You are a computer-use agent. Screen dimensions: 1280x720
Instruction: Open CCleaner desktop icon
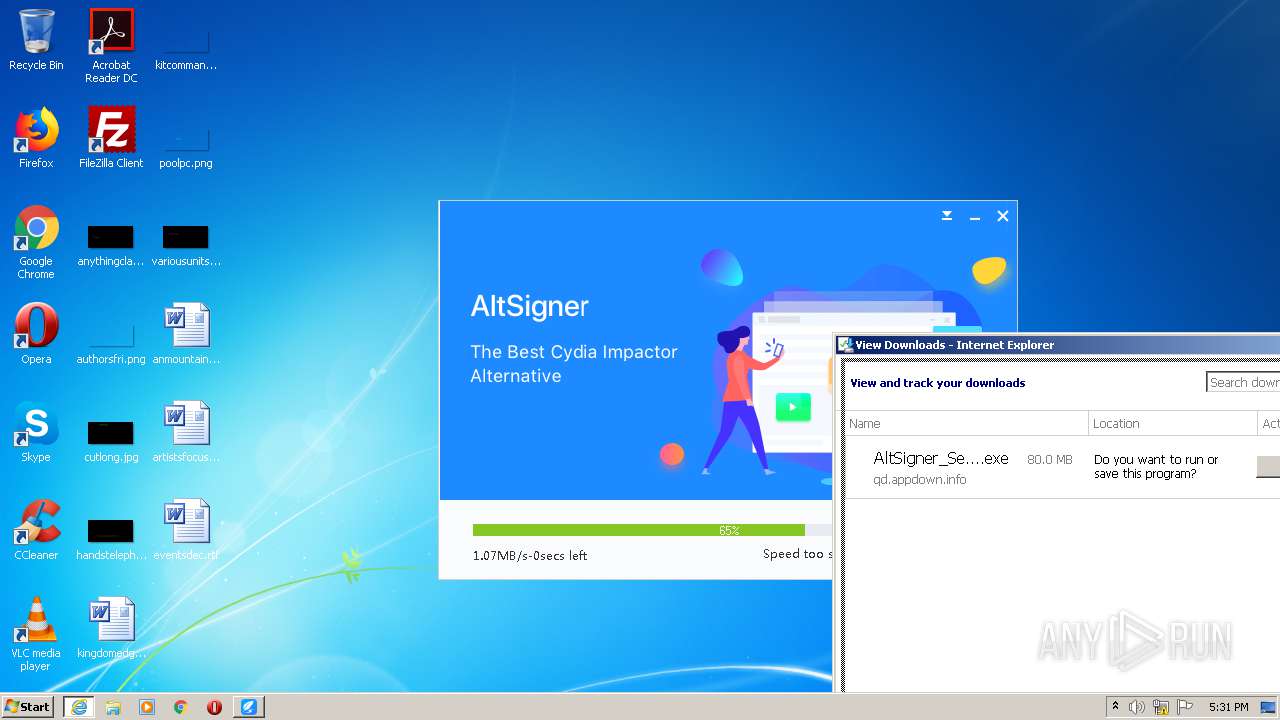coord(36,530)
